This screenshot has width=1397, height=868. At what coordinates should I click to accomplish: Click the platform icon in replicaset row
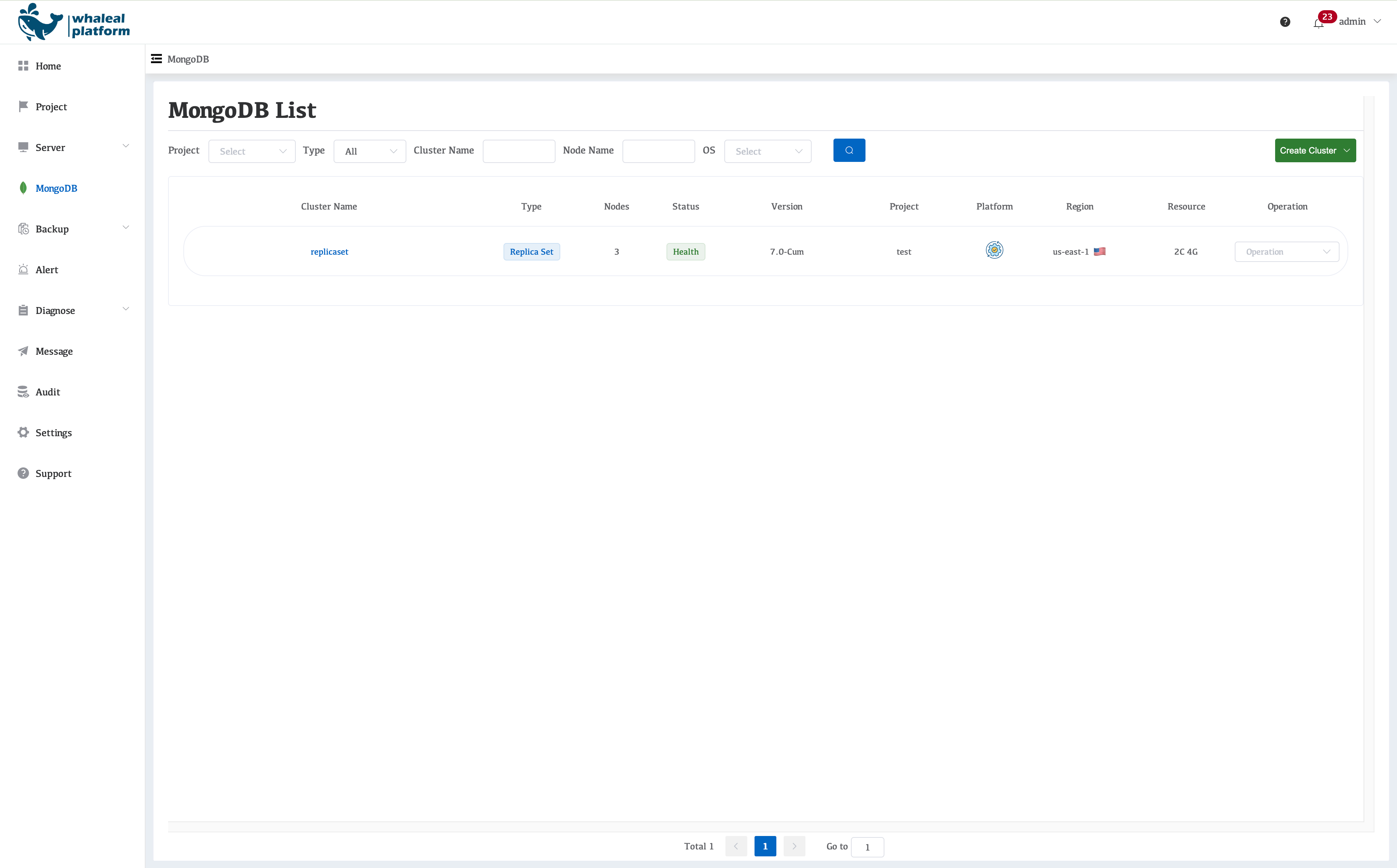[994, 250]
